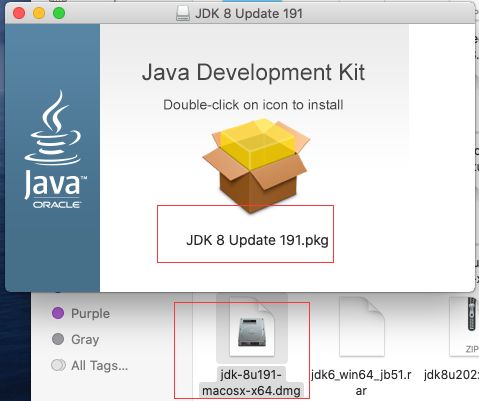Image resolution: width=479 pixels, height=401 pixels.
Task: Select the jdk6_win64_jb51.rar file icon
Action: point(362,327)
